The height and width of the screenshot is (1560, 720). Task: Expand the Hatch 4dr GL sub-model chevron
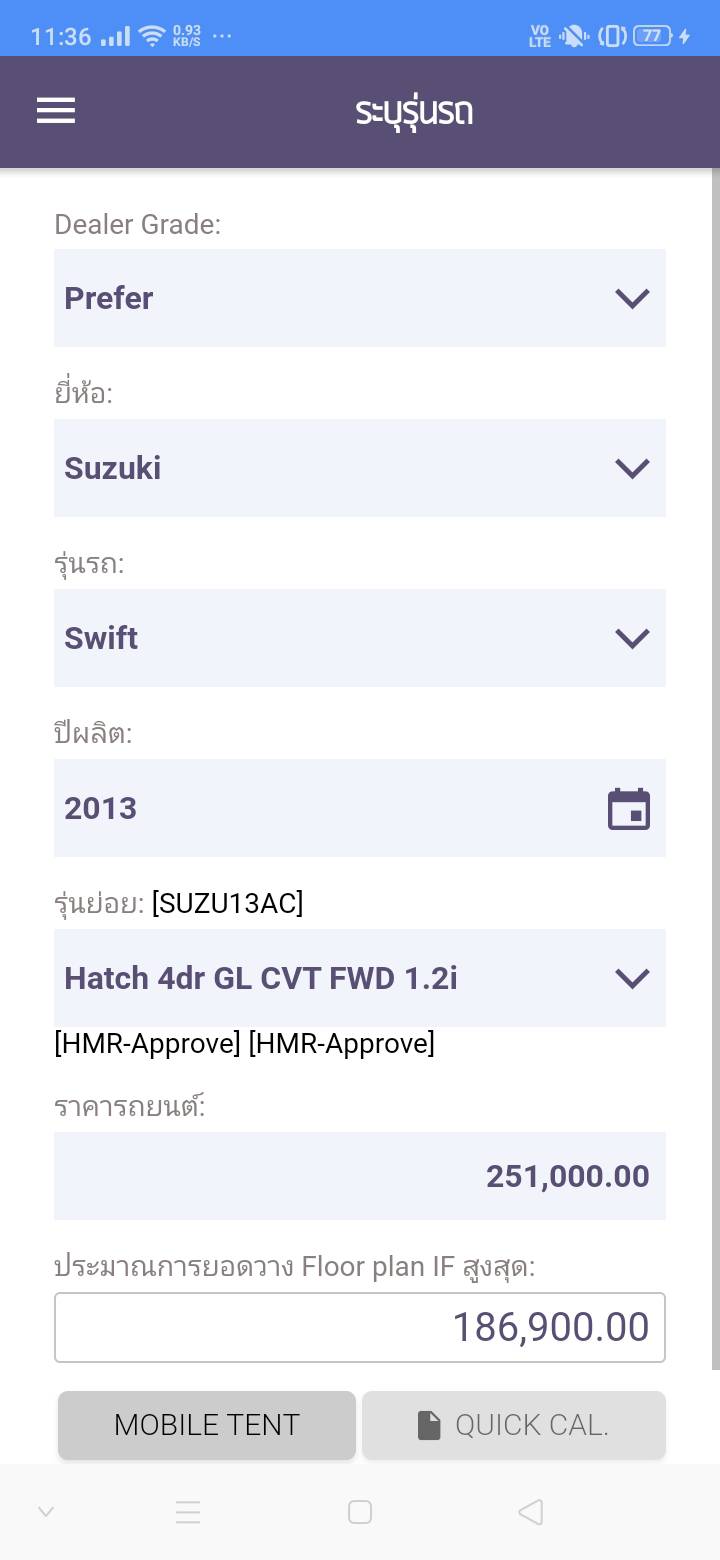pyautogui.click(x=632, y=978)
